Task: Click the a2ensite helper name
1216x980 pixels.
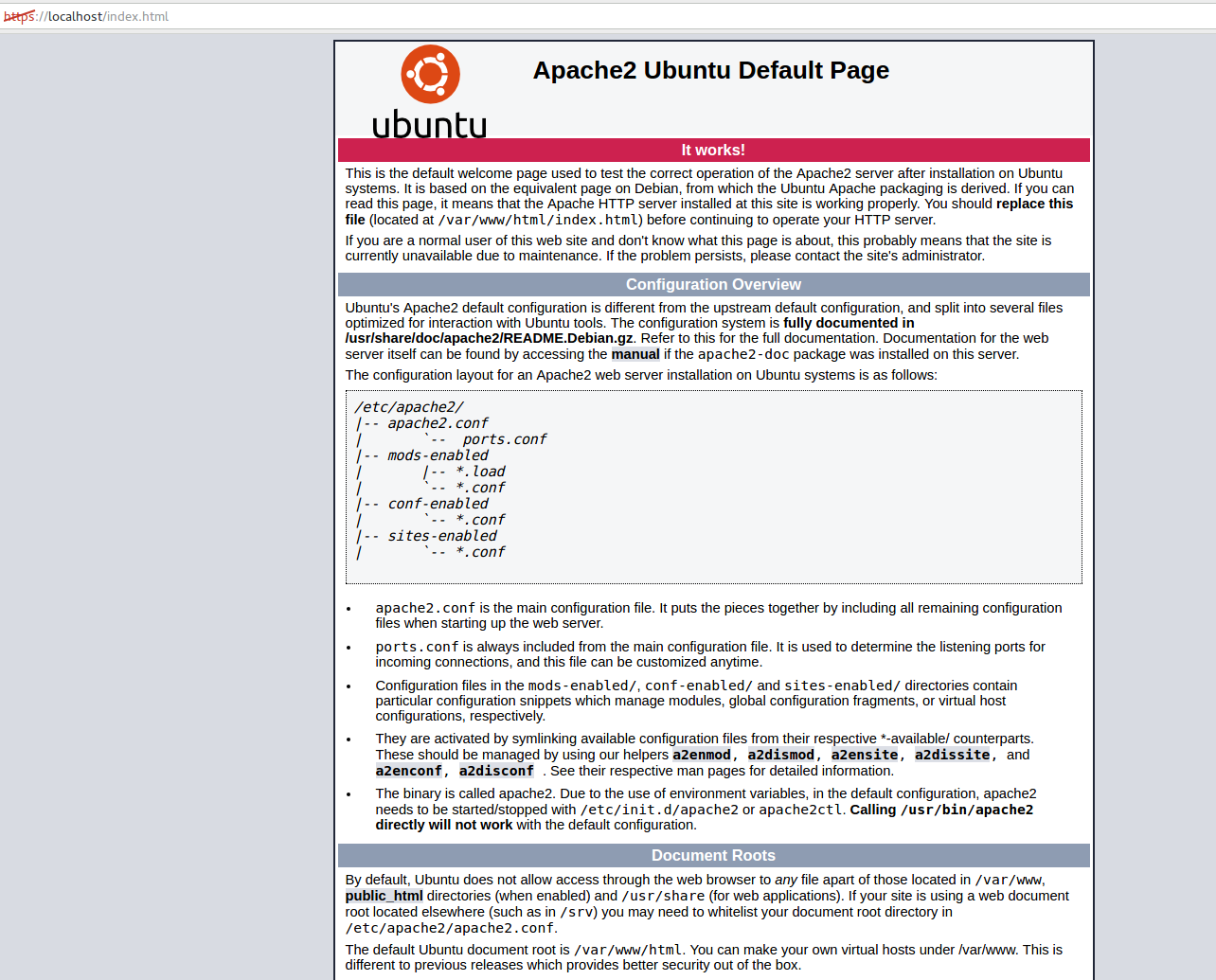Action: 865,755
